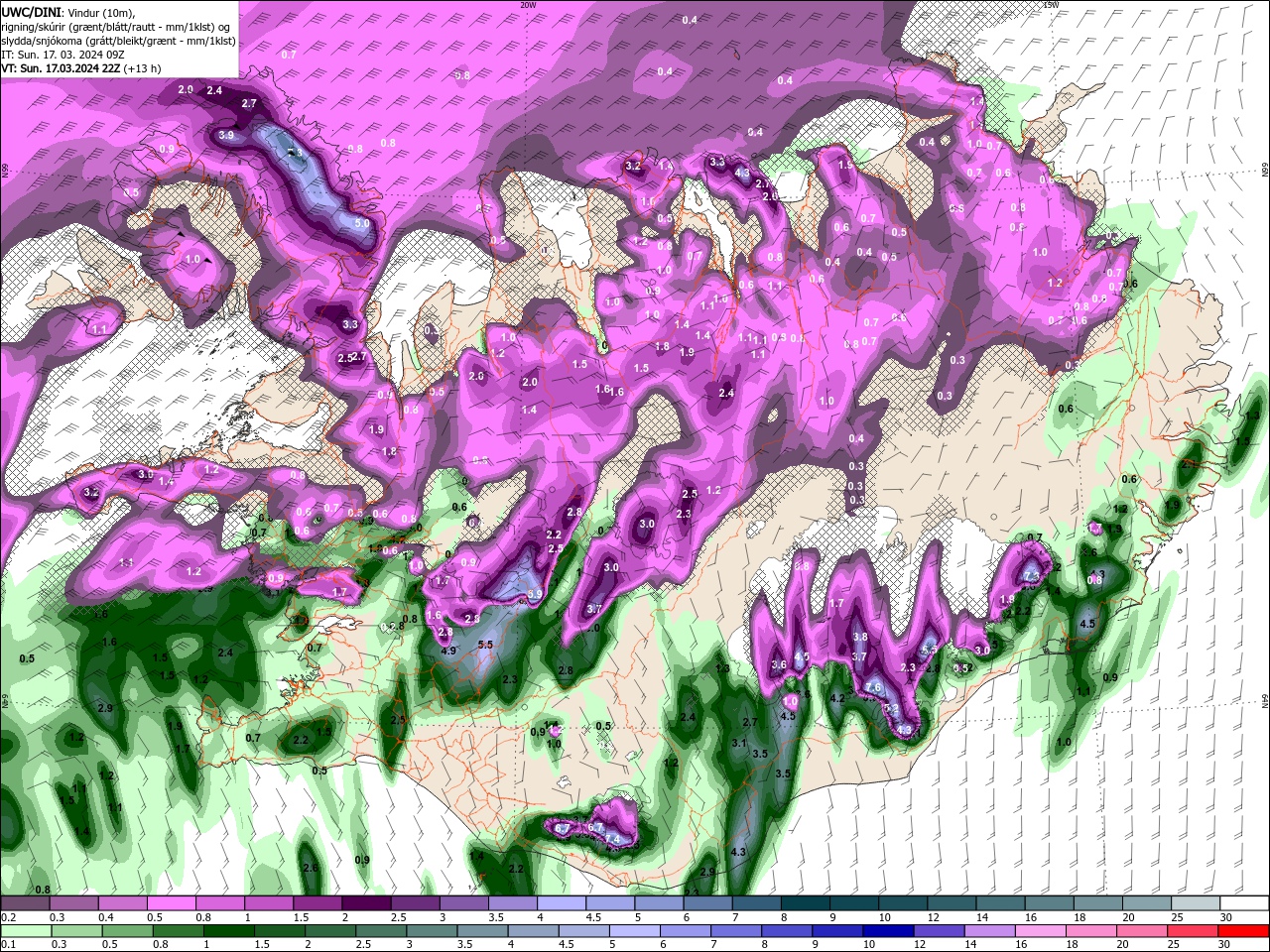This screenshot has width=1270, height=952.
Task: Click the '15W' longitude label on the map
Action: pyautogui.click(x=1051, y=4)
